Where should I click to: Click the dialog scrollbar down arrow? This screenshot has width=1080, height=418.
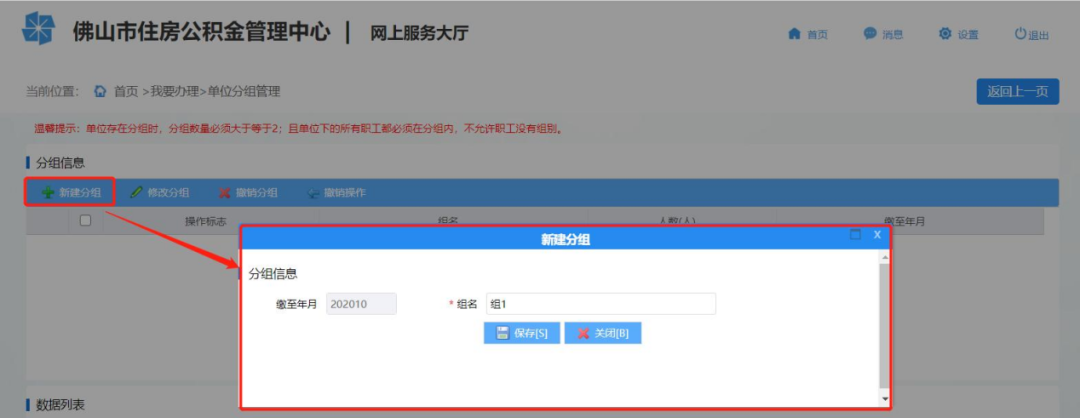(x=884, y=399)
